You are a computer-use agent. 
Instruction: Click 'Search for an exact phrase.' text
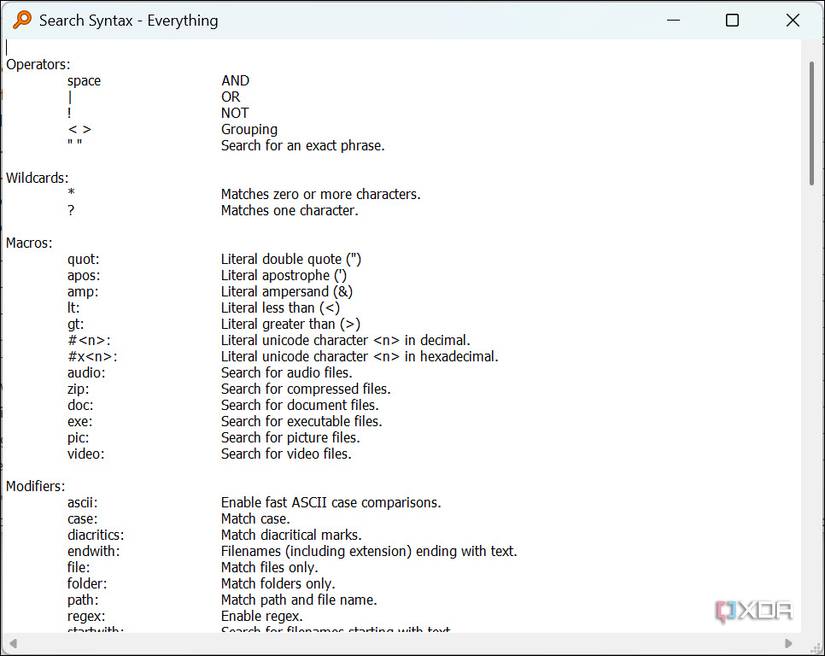(x=303, y=145)
